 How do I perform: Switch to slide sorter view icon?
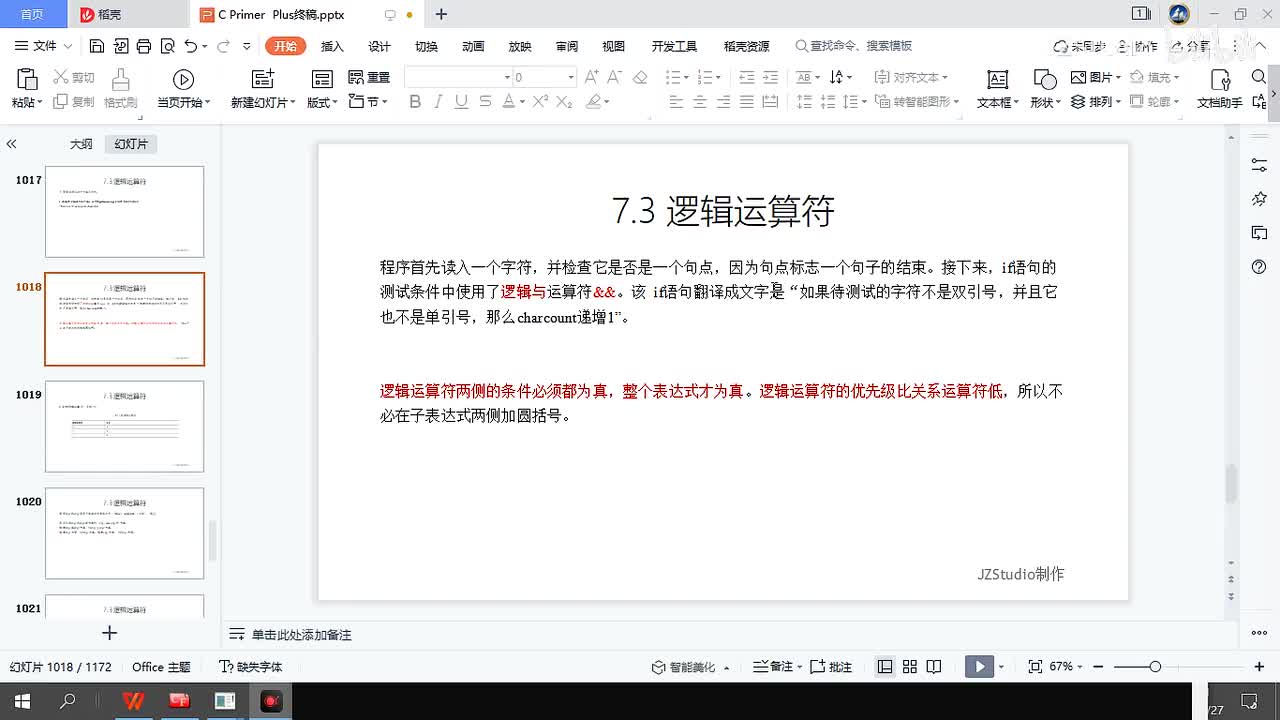909,666
